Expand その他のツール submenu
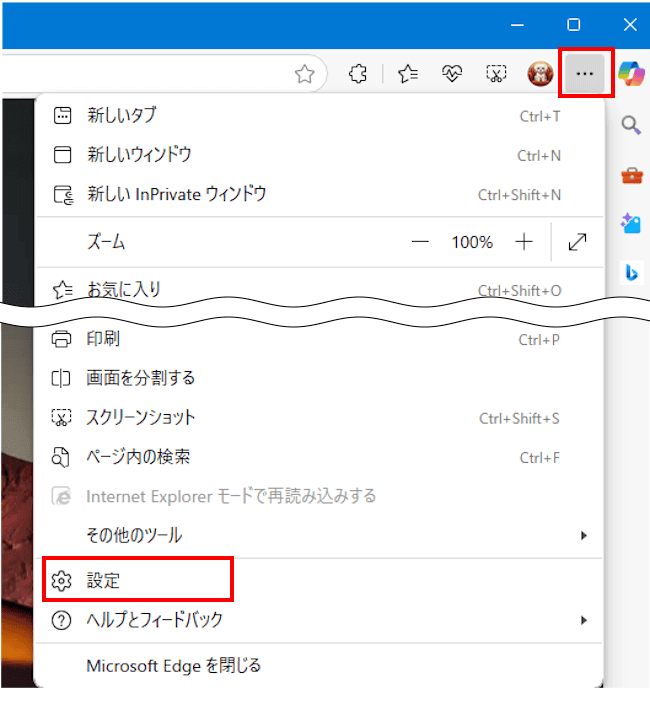The image size is (650, 705). click(x=319, y=535)
